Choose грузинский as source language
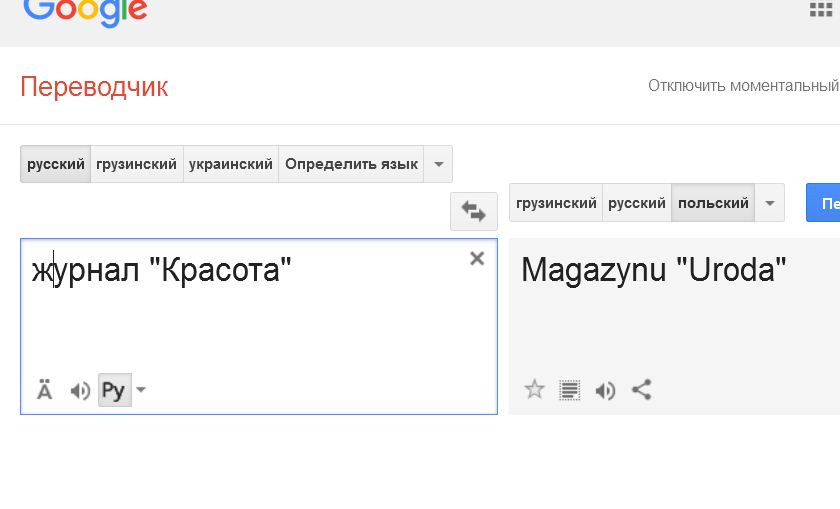This screenshot has width=840, height=509. 137,164
